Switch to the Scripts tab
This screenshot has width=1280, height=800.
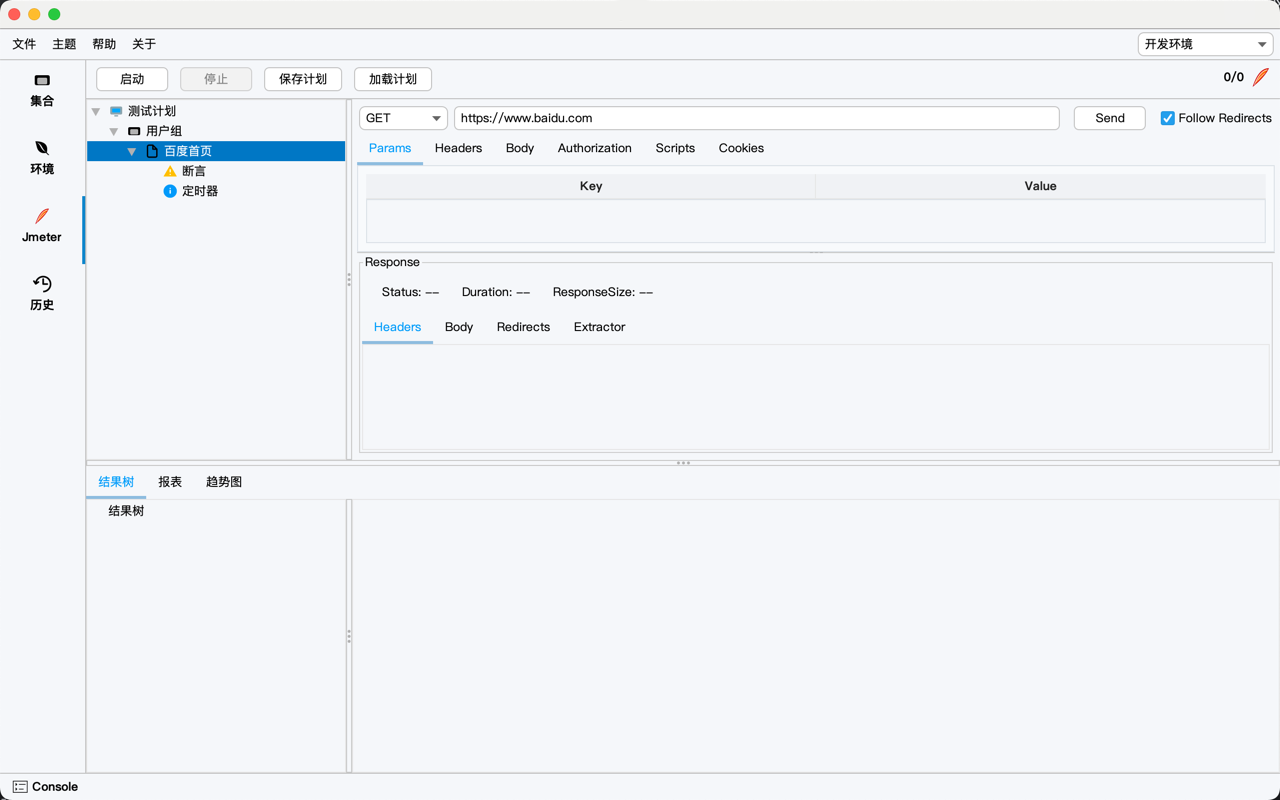[675, 148]
